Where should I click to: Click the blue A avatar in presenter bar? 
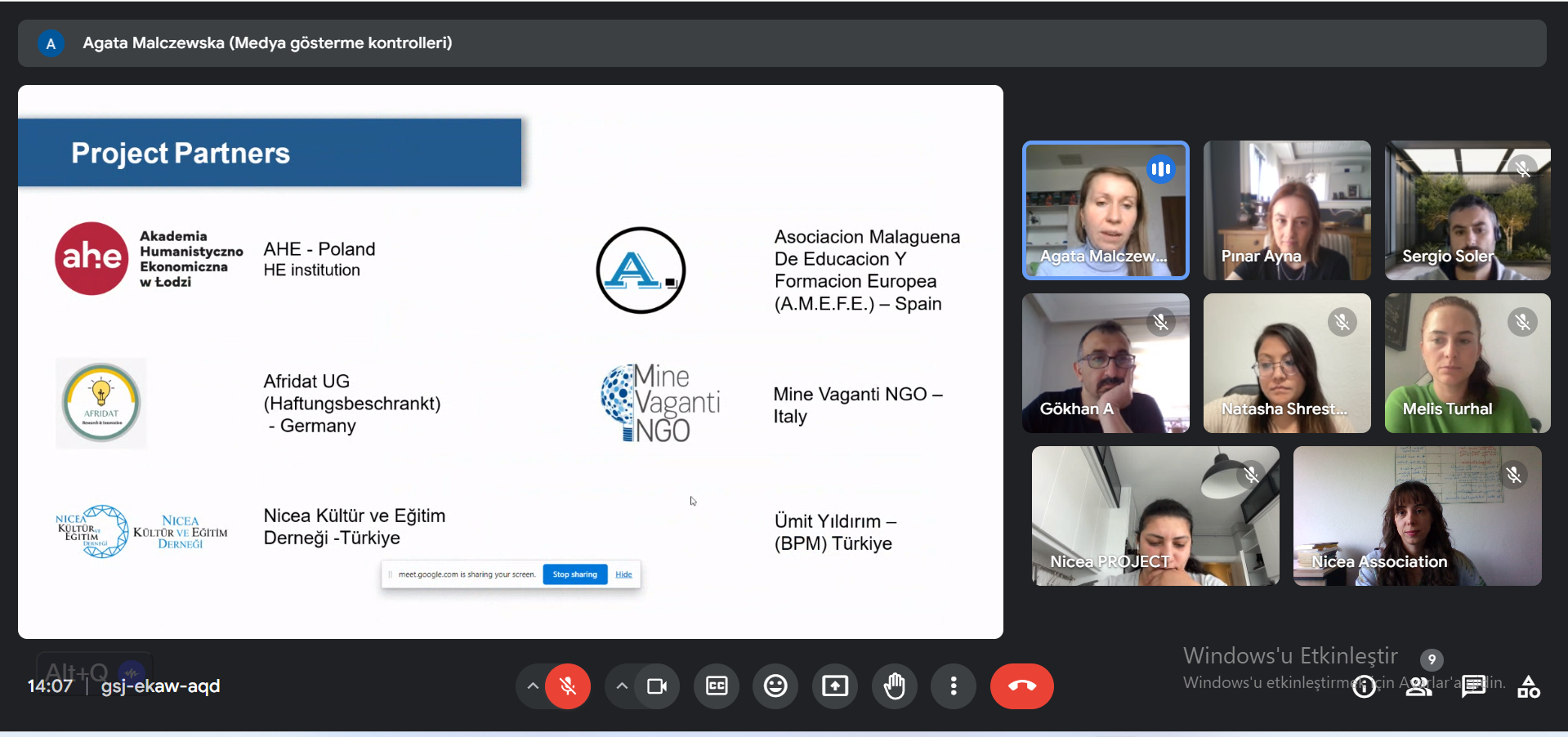51,43
